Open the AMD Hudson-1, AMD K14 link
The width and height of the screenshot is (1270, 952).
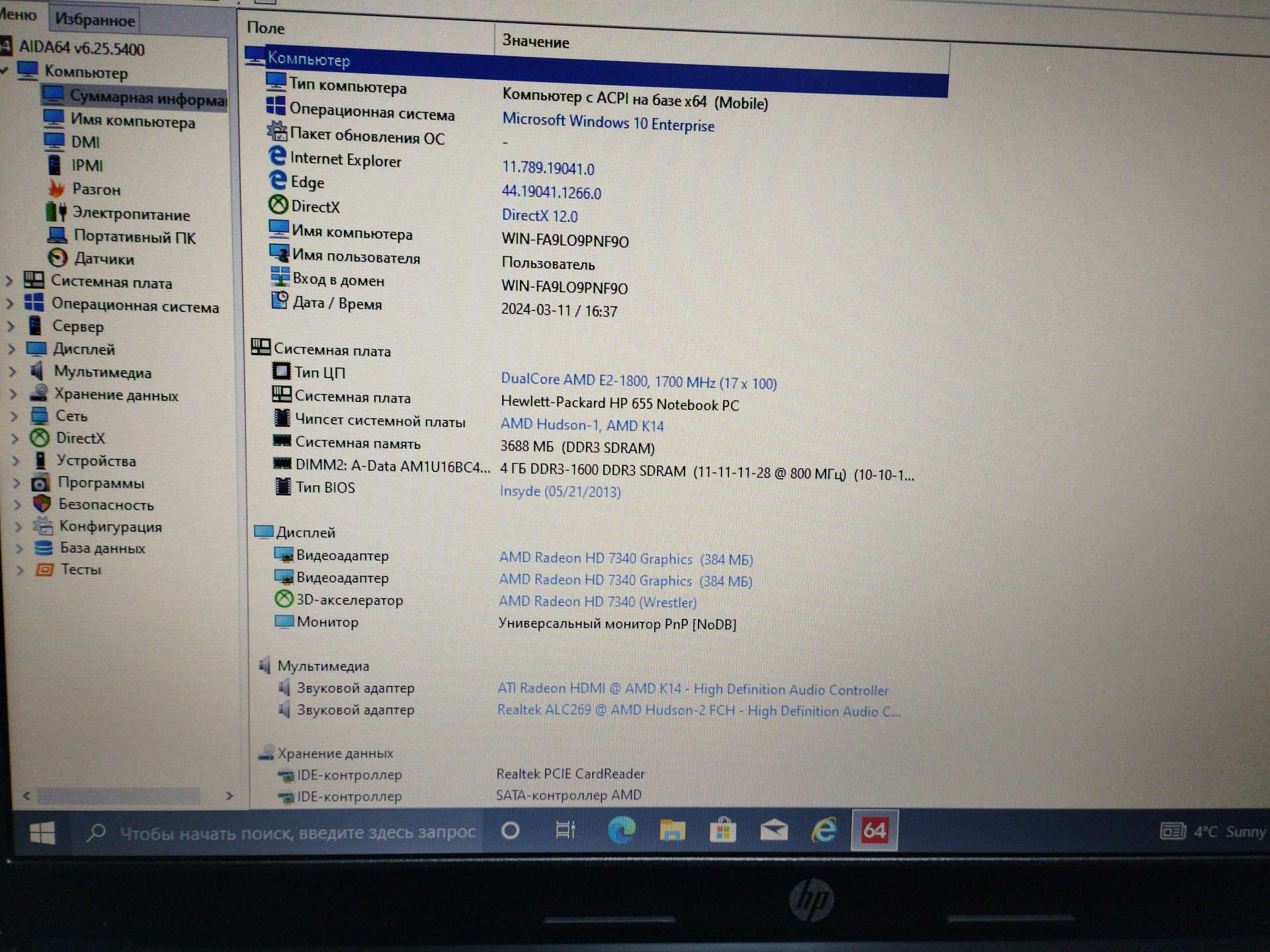click(x=582, y=425)
